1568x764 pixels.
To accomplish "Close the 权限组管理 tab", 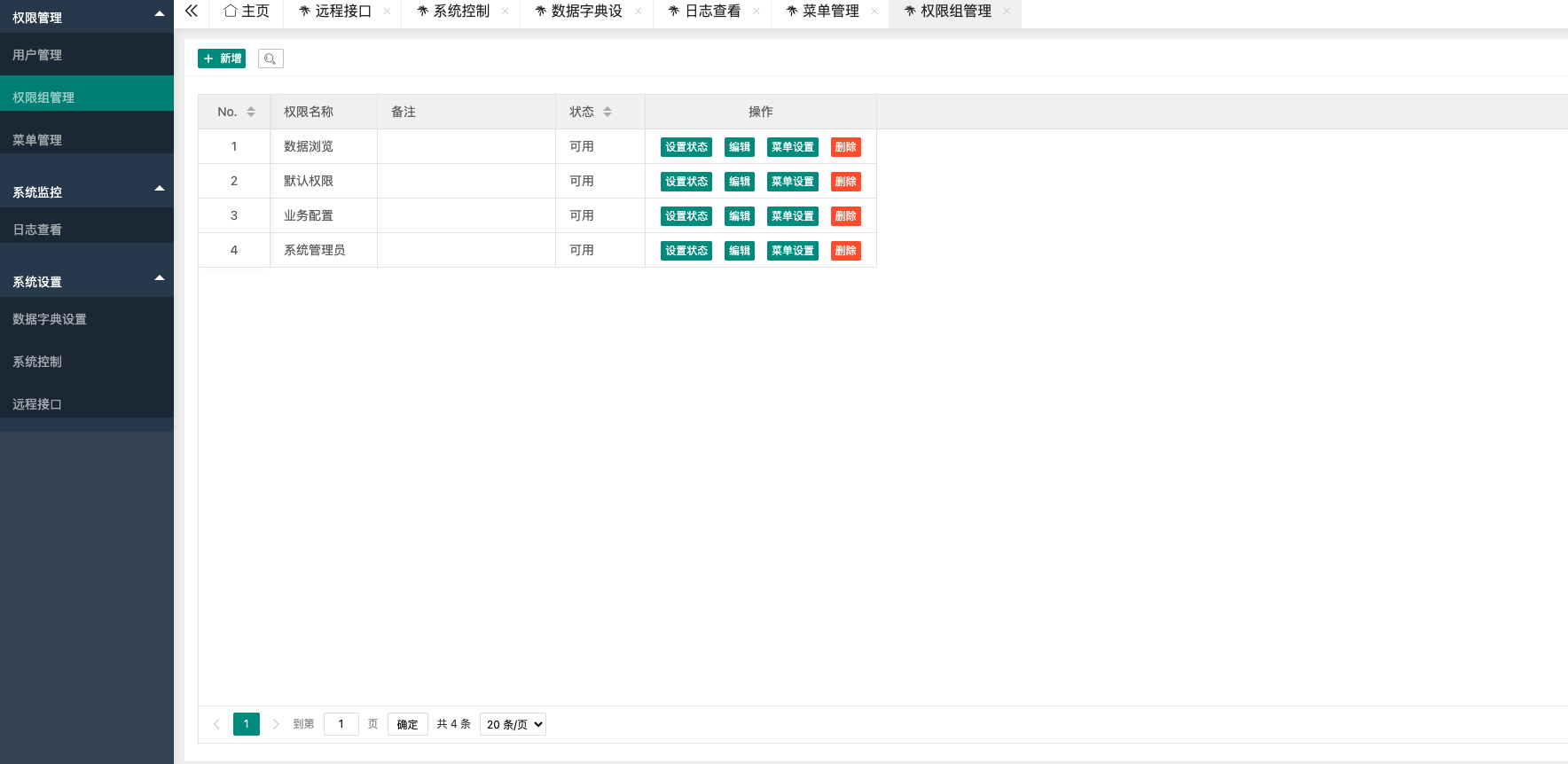I will (1007, 12).
